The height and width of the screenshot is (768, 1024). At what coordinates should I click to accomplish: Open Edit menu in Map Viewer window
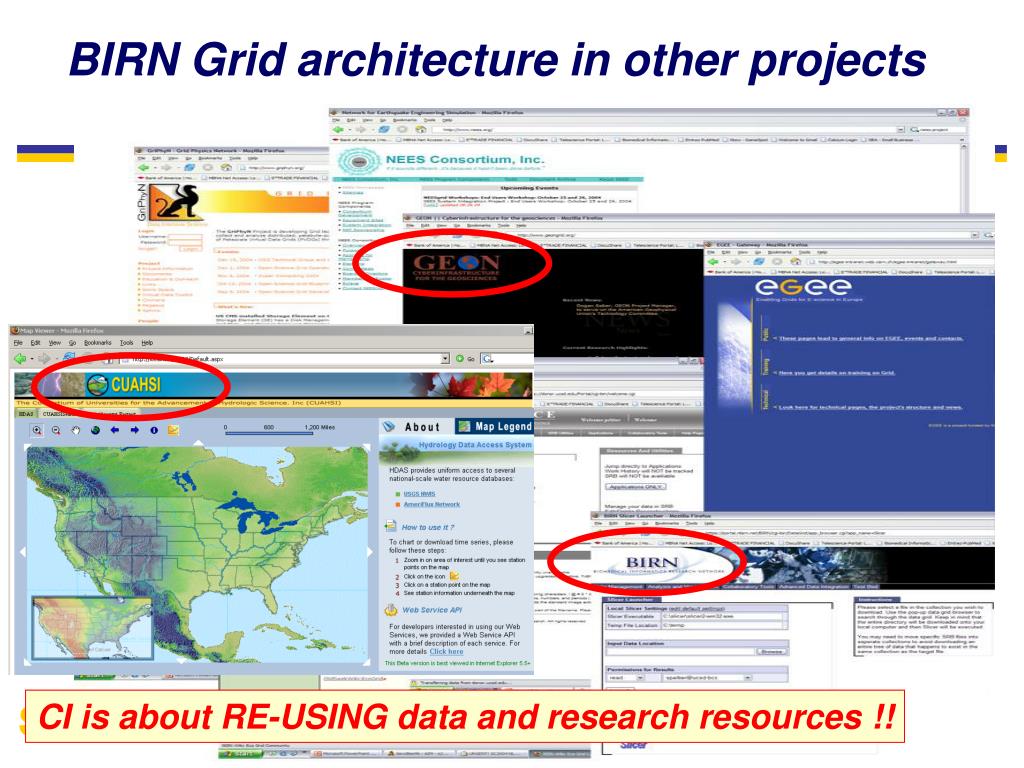pos(35,343)
